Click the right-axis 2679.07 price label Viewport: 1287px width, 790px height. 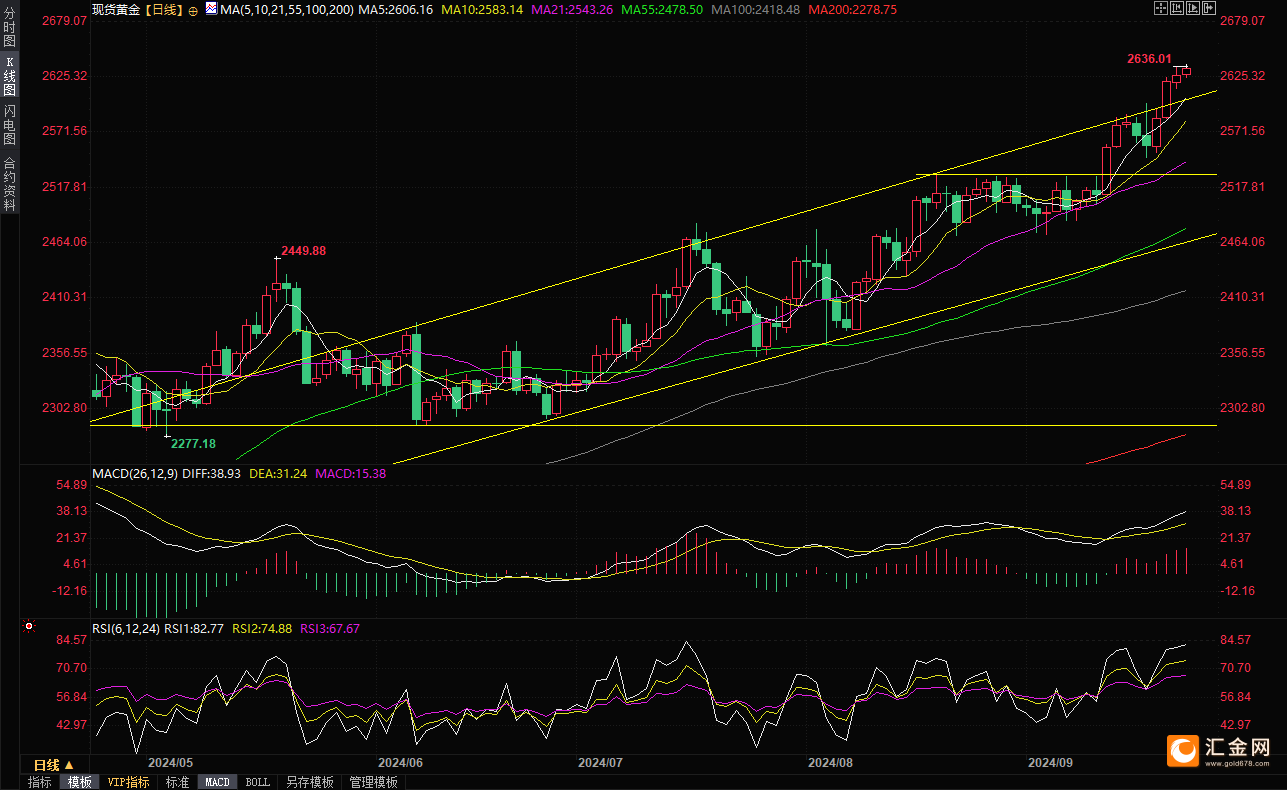(x=1240, y=20)
